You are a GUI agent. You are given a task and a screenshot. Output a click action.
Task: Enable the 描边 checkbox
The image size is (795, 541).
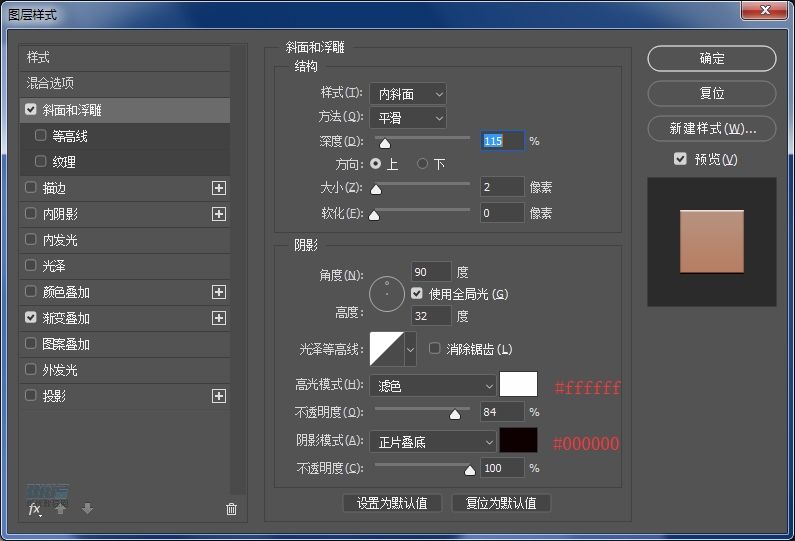(x=30, y=188)
